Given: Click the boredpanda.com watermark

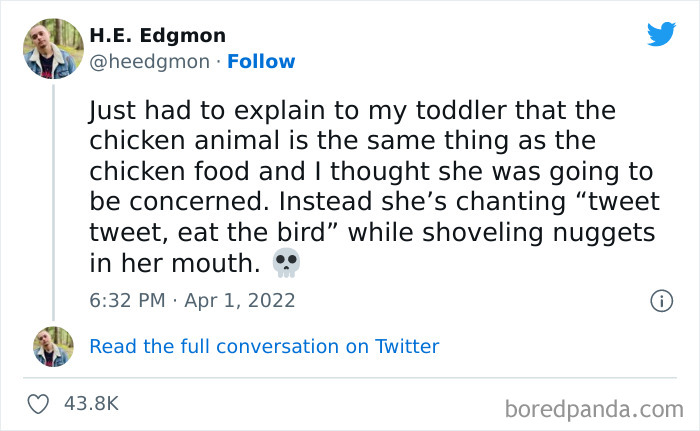Looking at the screenshot, I should click(x=593, y=407).
